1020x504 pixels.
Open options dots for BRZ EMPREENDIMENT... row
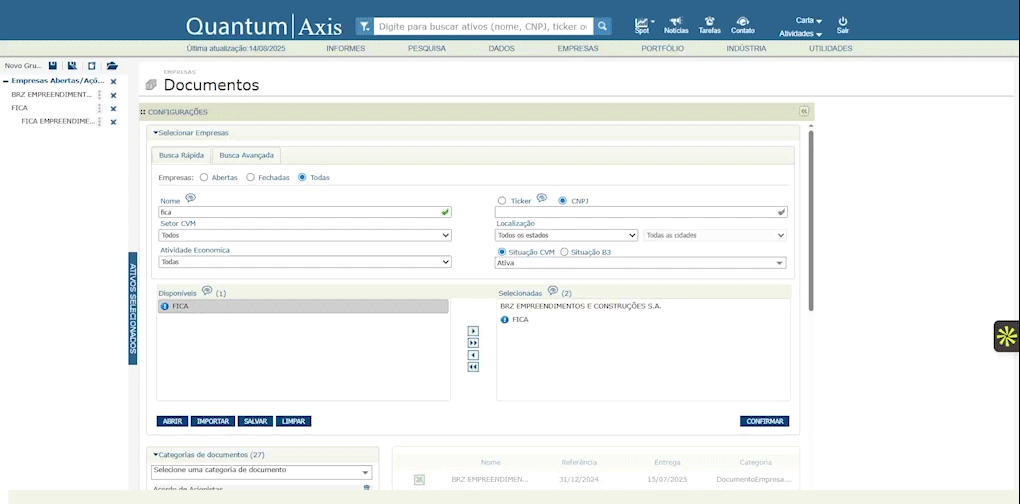[100, 95]
